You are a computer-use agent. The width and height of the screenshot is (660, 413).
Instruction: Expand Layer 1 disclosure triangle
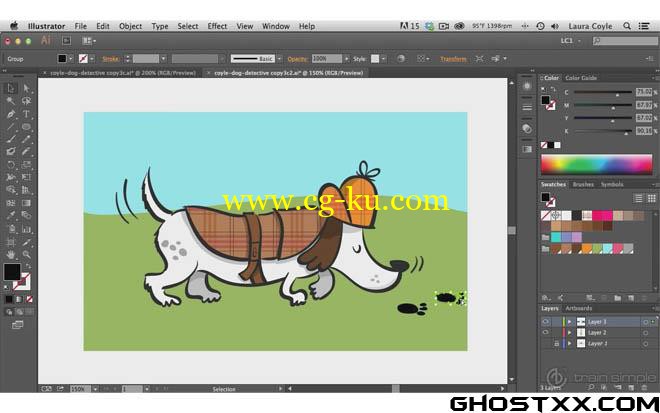tap(570, 344)
